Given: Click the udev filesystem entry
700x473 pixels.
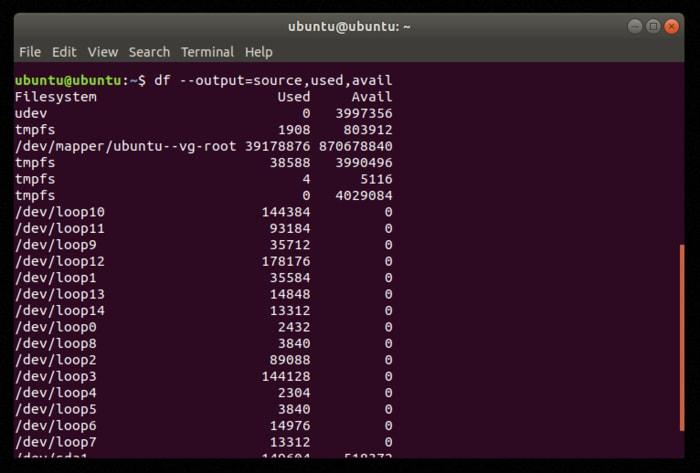Looking at the screenshot, I should pos(31,113).
